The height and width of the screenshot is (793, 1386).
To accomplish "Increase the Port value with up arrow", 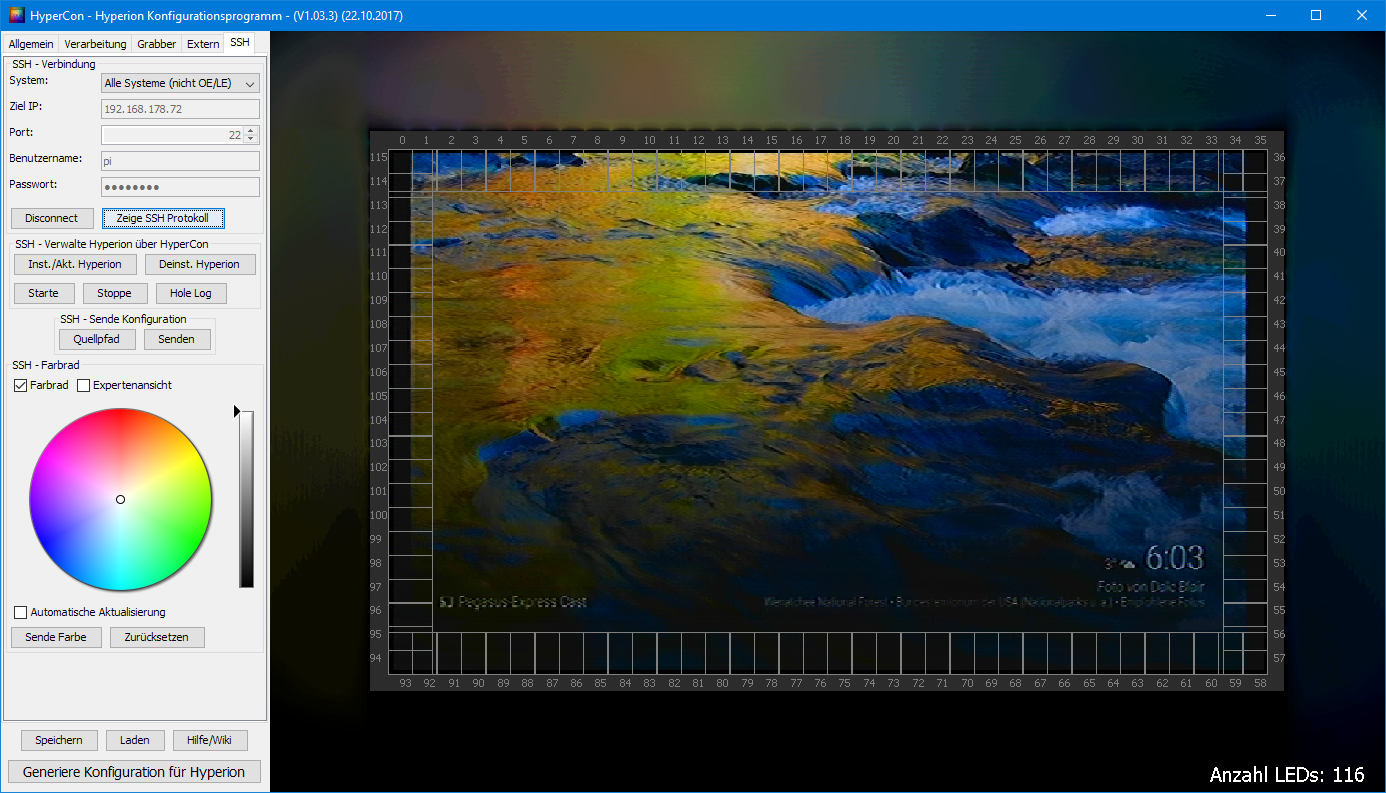I will [250, 131].
